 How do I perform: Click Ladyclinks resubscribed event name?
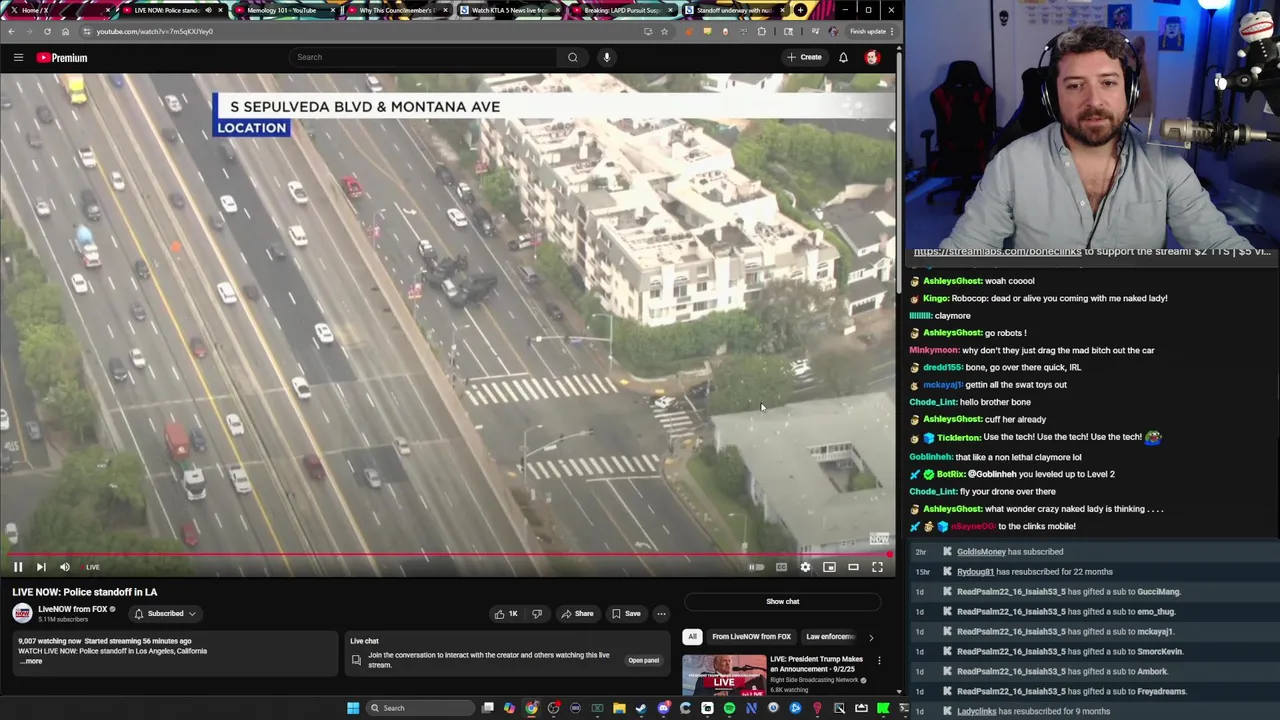coord(976,712)
